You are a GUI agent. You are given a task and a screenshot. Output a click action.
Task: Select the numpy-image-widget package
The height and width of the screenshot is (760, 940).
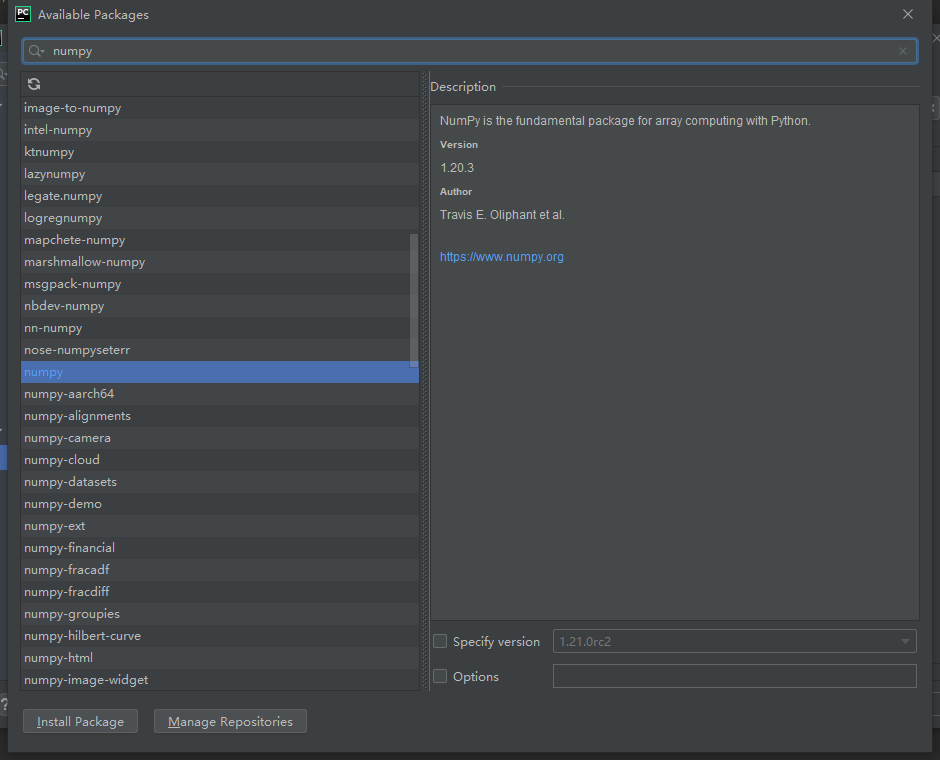(86, 679)
